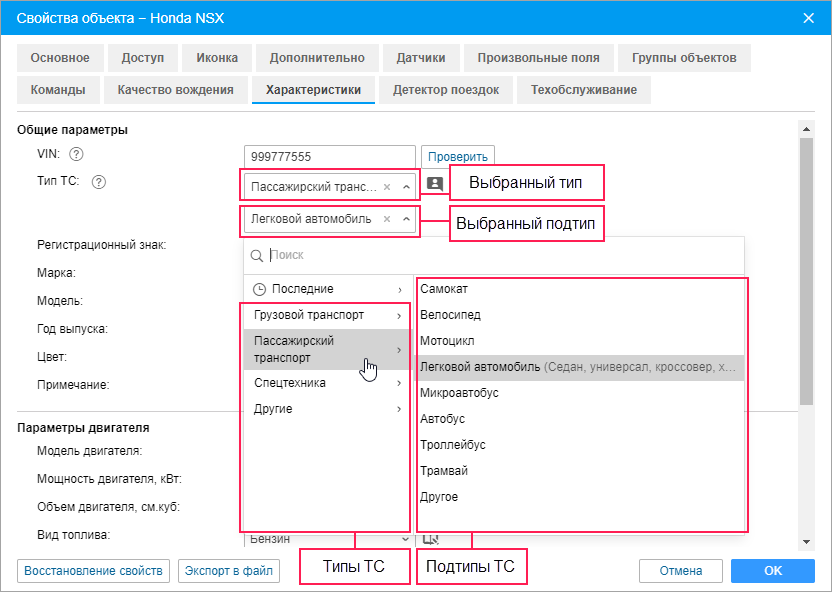Confirm with the OK button
Image resolution: width=832 pixels, height=592 pixels.
point(773,571)
